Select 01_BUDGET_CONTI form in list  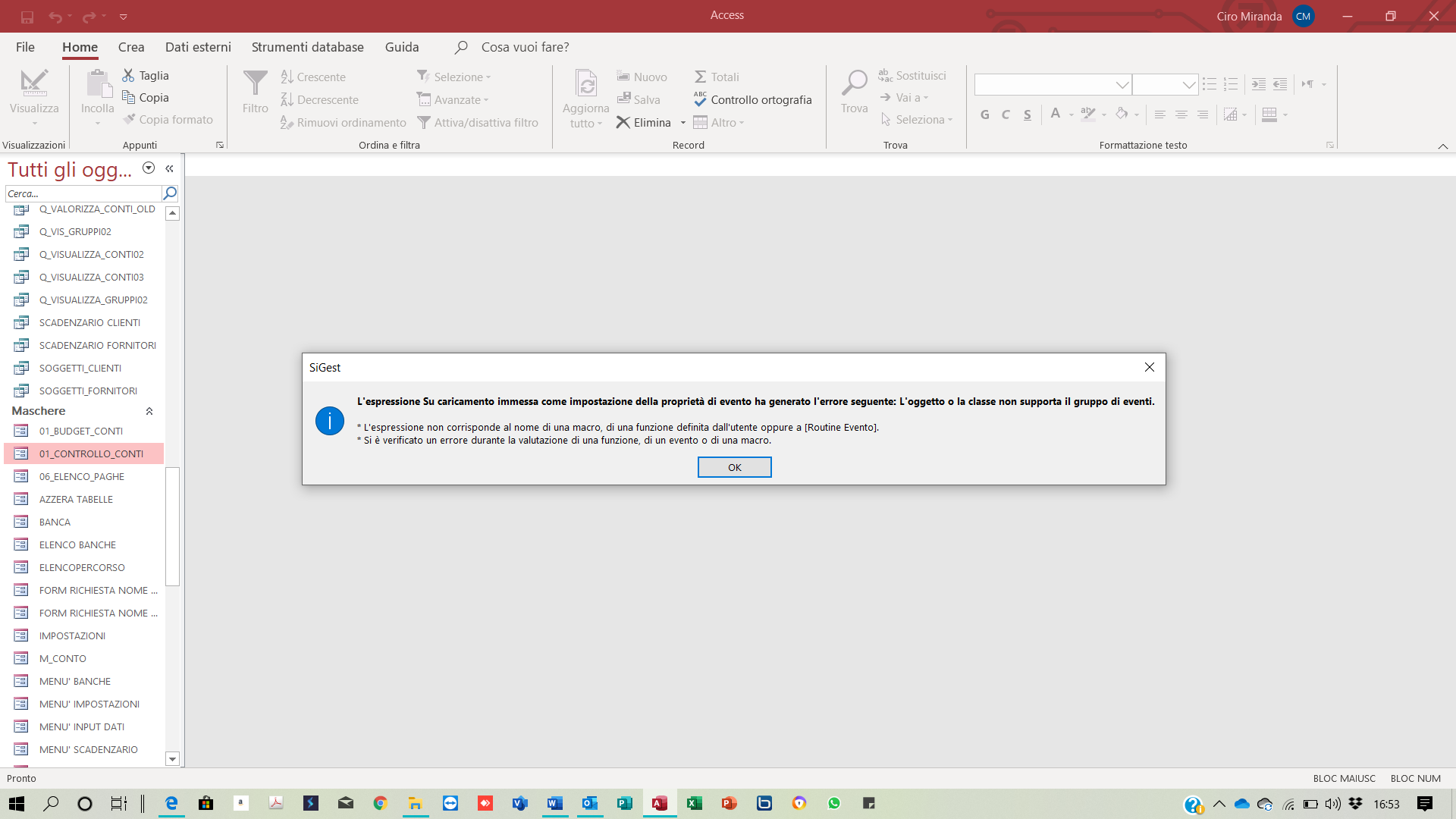pyautogui.click(x=81, y=431)
